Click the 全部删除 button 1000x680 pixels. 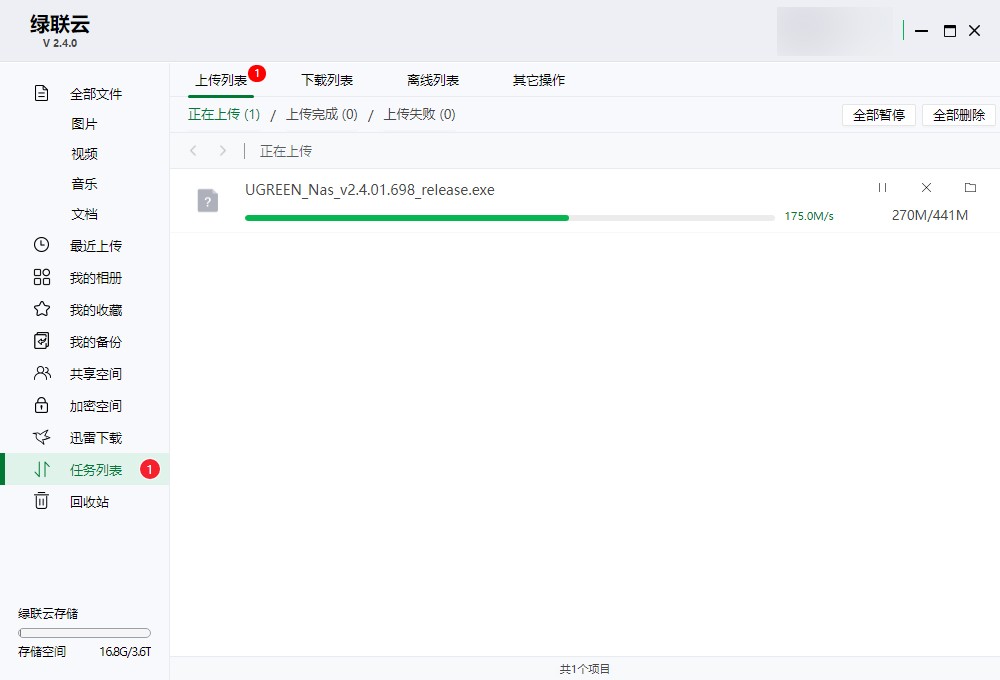(x=959, y=115)
